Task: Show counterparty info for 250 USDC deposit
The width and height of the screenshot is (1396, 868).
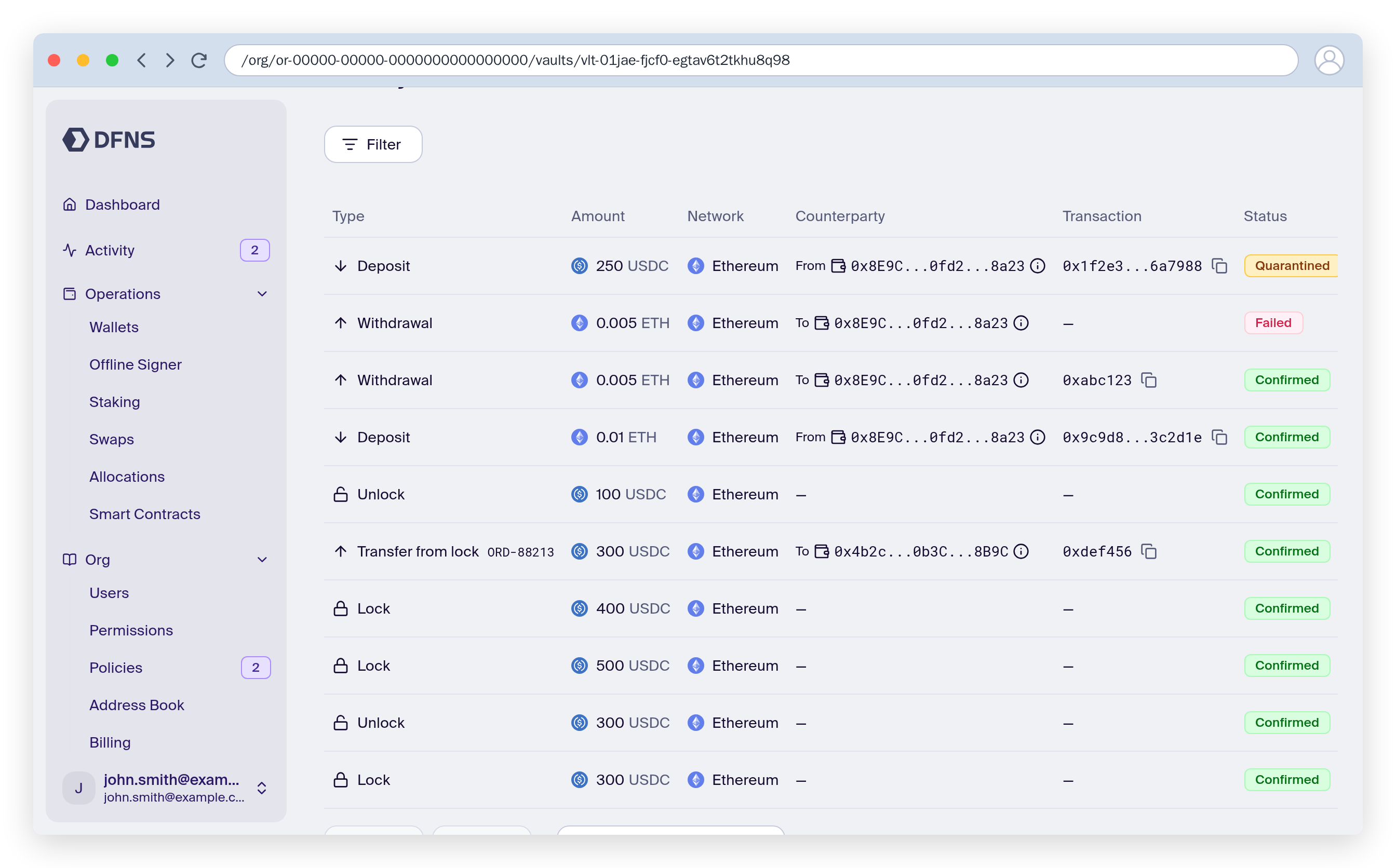Action: point(1038,266)
